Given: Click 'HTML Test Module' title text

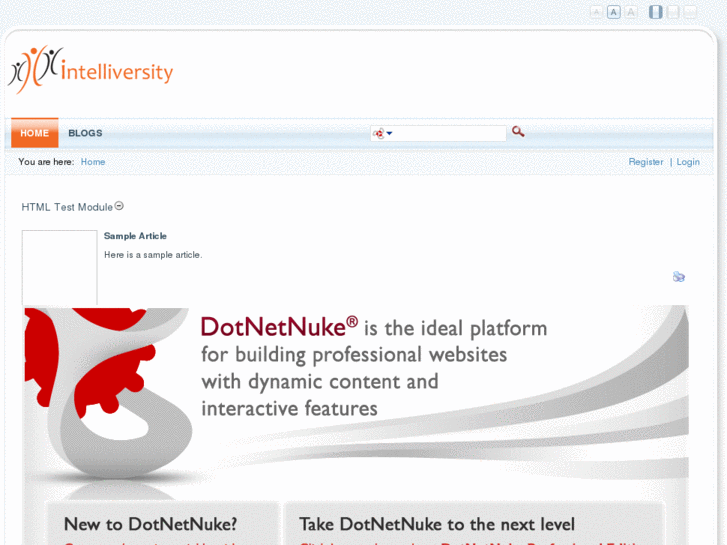Looking at the screenshot, I should [67, 207].
